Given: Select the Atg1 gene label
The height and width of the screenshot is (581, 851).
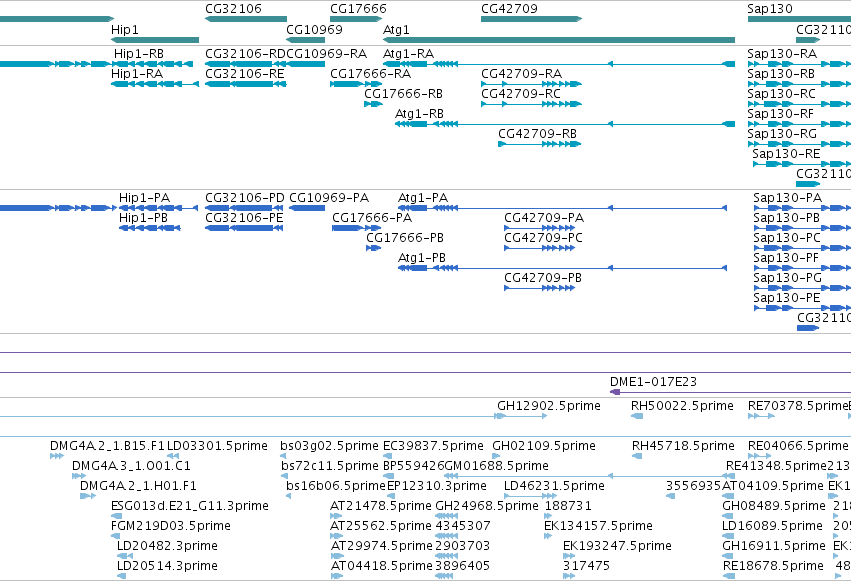Looking at the screenshot, I should [396, 30].
